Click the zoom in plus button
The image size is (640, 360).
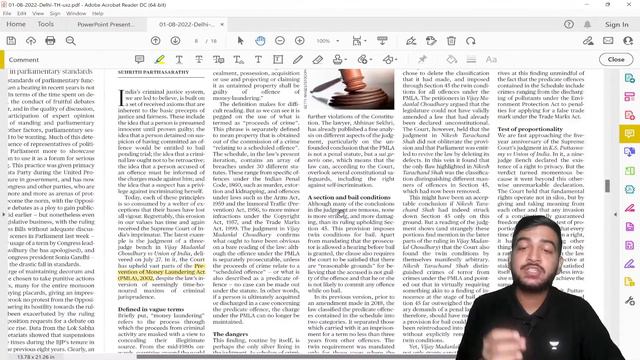tap(300, 41)
